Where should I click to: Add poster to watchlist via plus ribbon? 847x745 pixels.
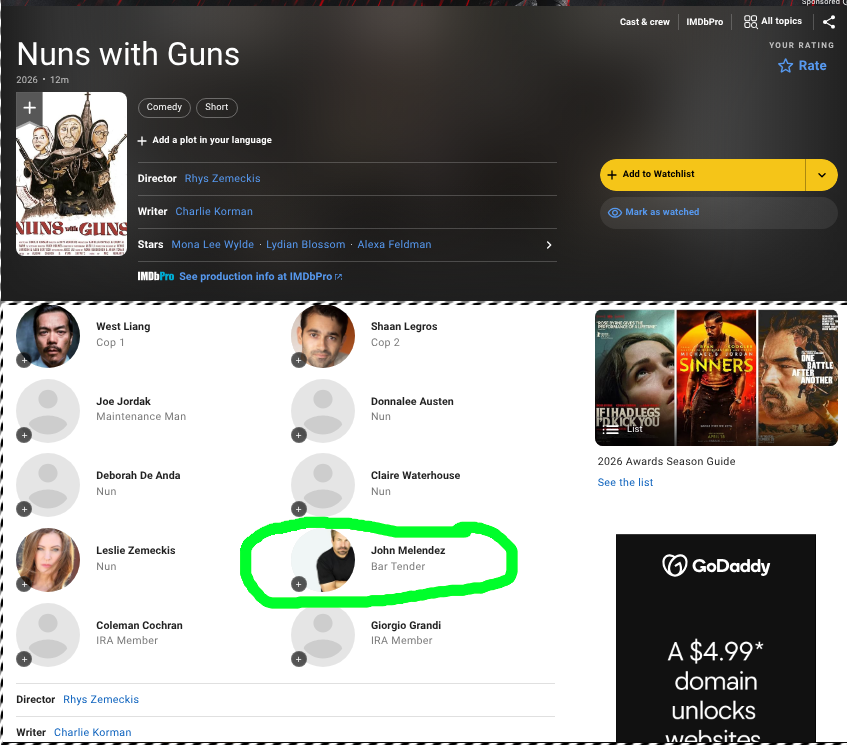29,109
